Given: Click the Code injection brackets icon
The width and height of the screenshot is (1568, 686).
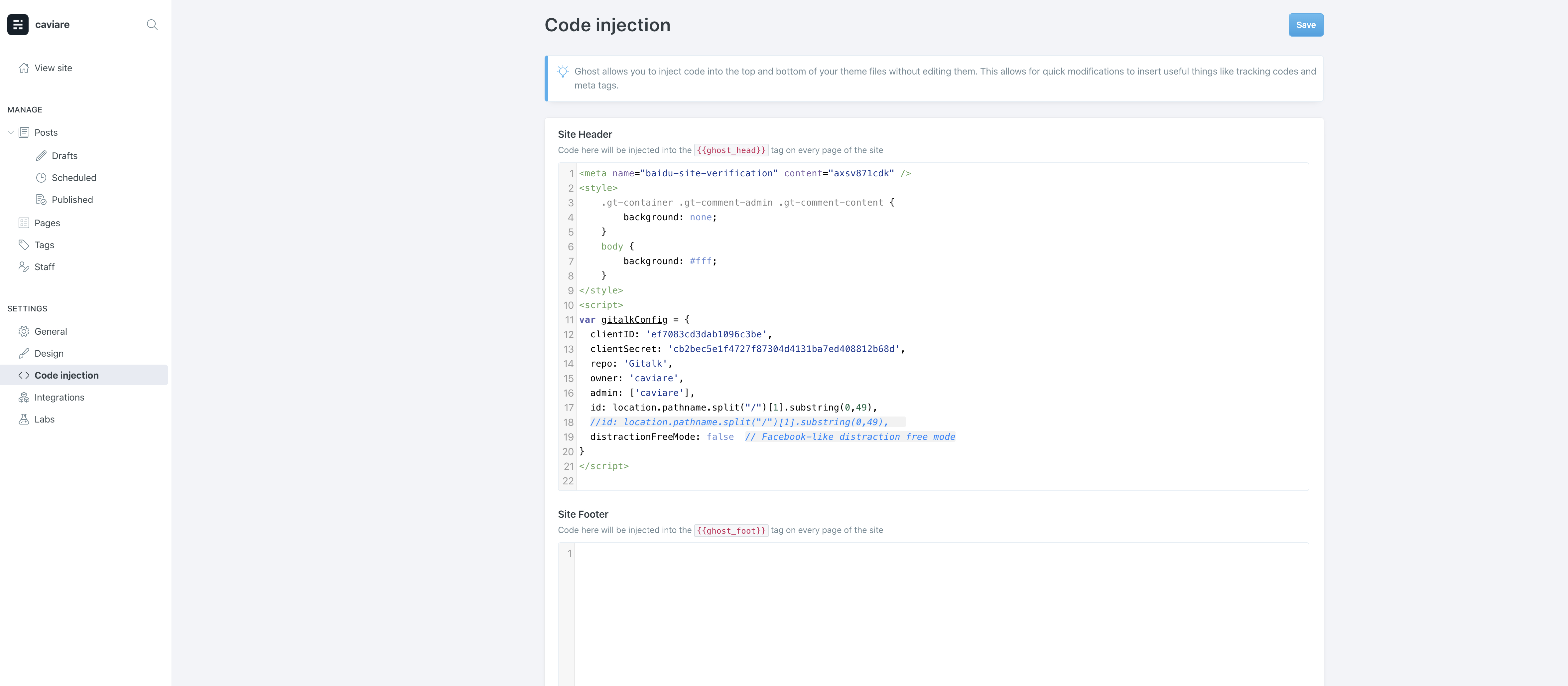Looking at the screenshot, I should pyautogui.click(x=24, y=375).
